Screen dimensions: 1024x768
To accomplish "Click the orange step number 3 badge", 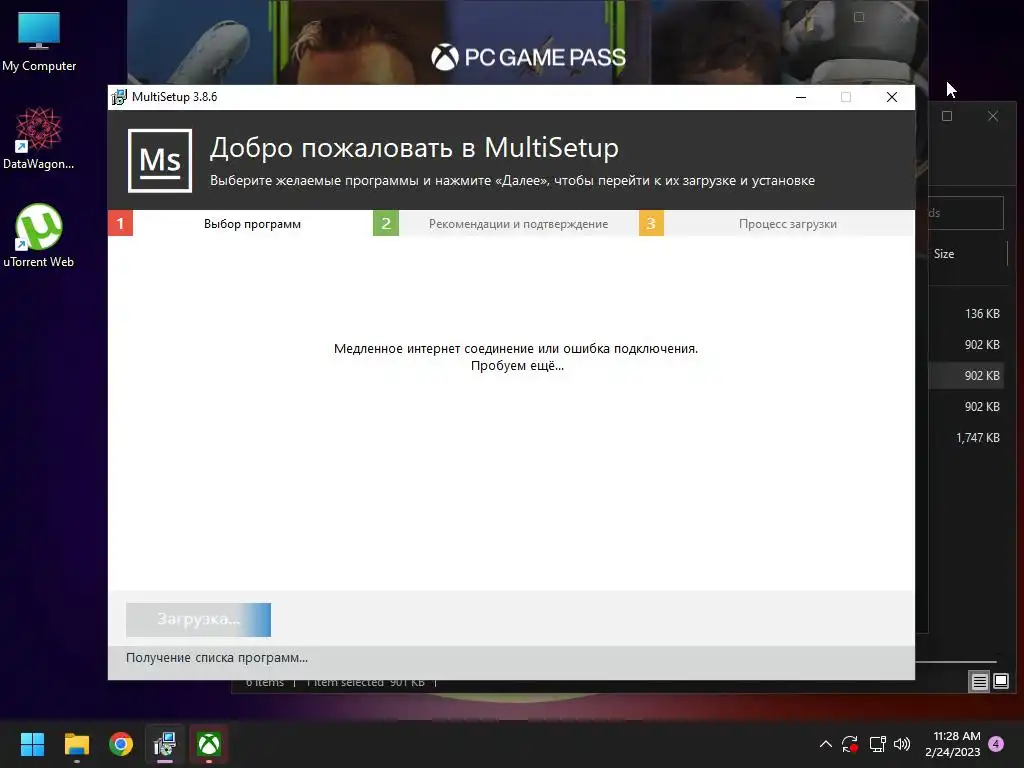I will click(651, 223).
